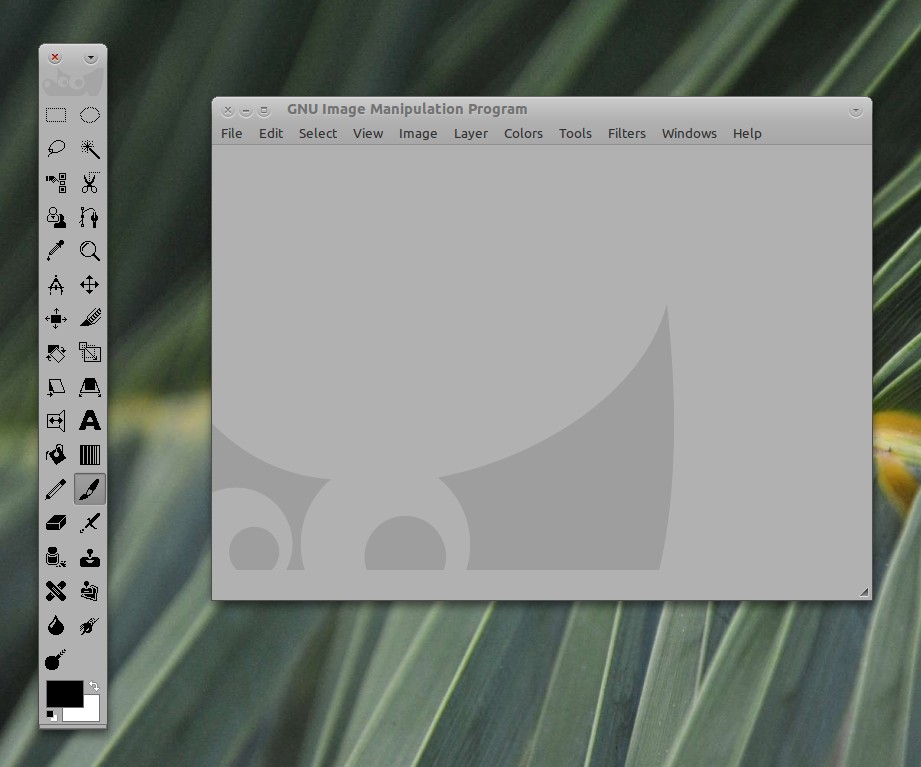Screen dimensions: 921x767
Task: Select the Smudge tool
Action: [90, 625]
